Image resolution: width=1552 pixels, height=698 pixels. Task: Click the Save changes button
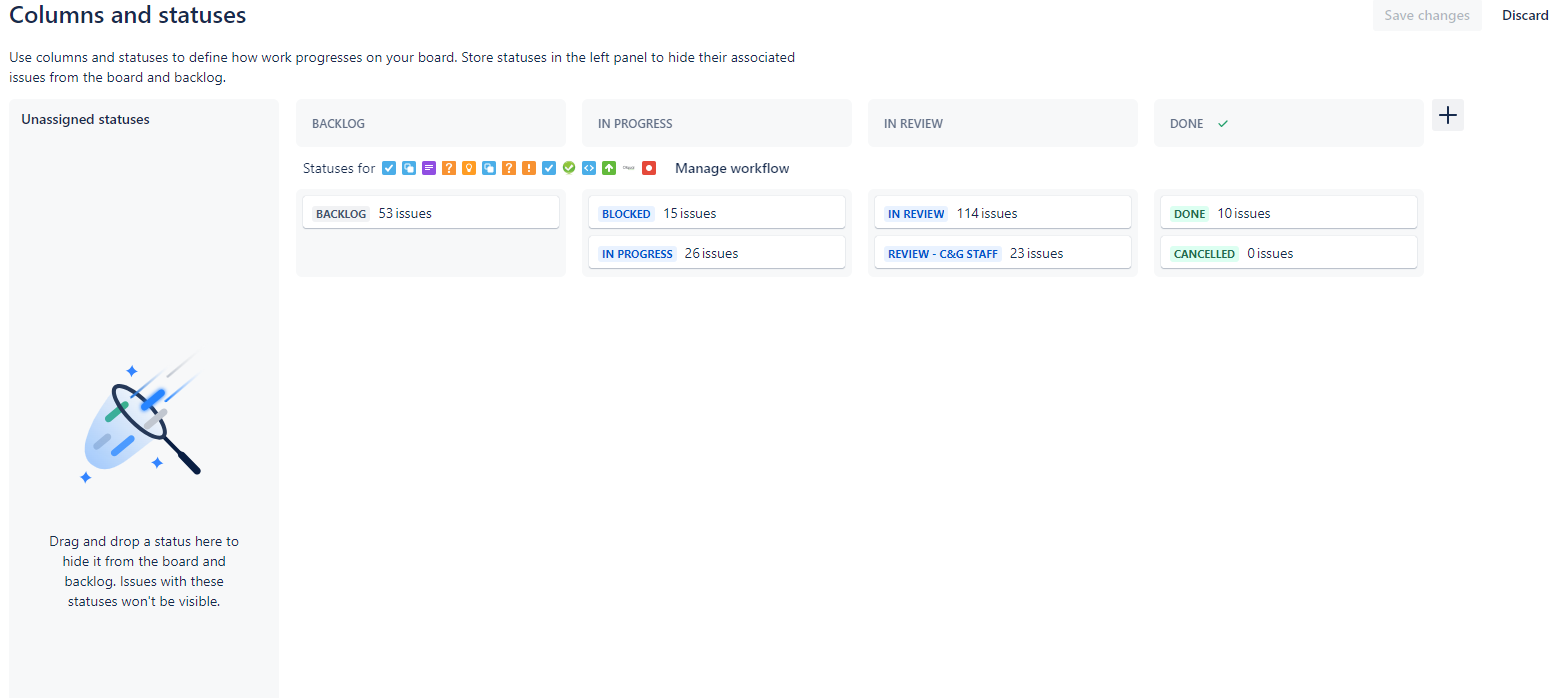[x=1427, y=15]
